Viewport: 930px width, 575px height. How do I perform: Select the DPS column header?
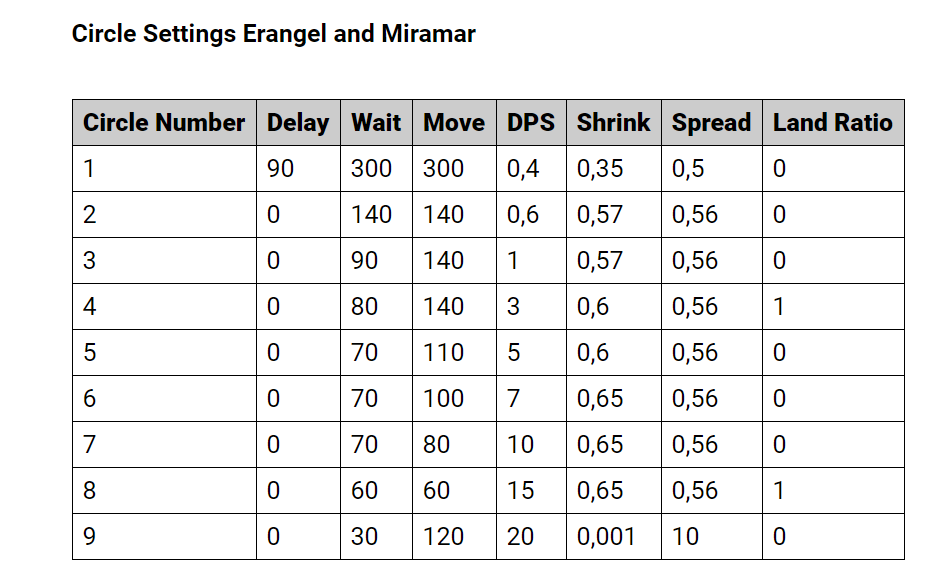531,123
